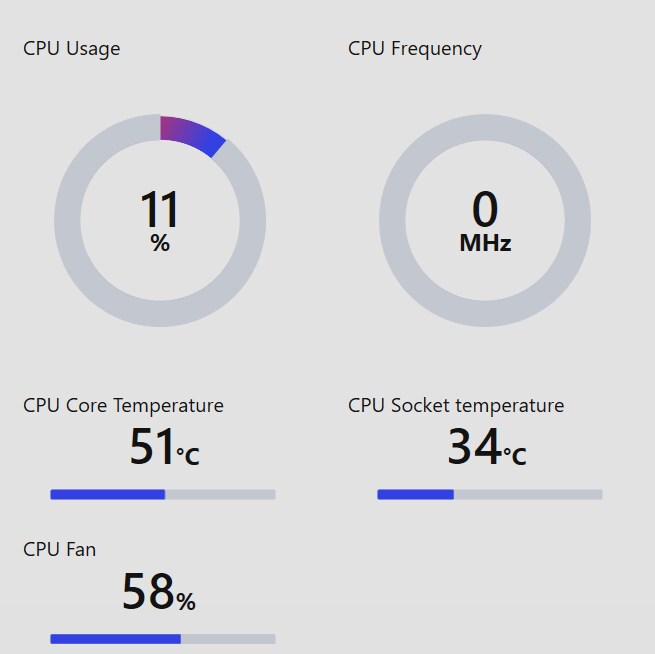Click the 58 fan speed reading

[x=148, y=592]
